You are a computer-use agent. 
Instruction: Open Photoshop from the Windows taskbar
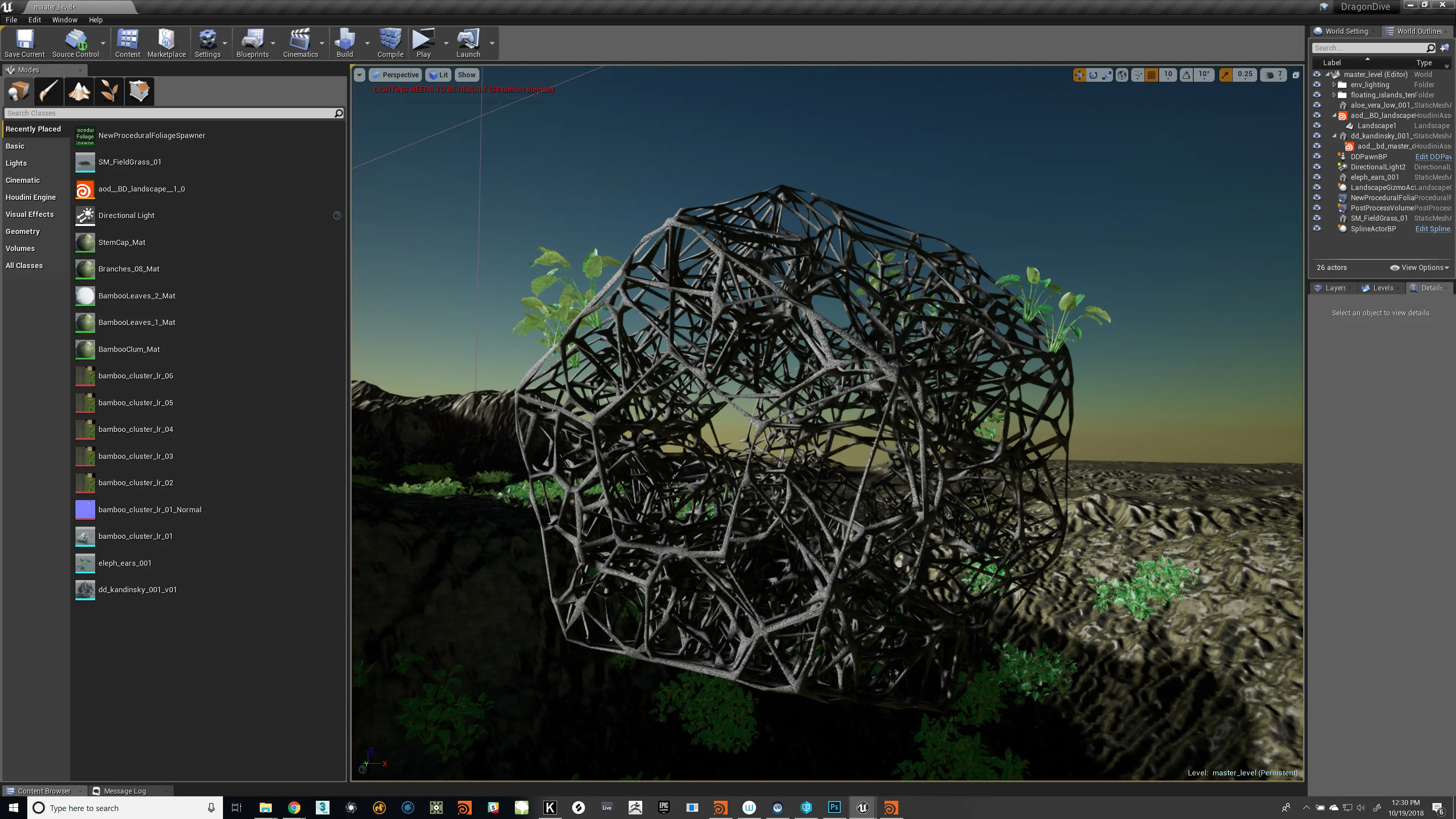(834, 807)
